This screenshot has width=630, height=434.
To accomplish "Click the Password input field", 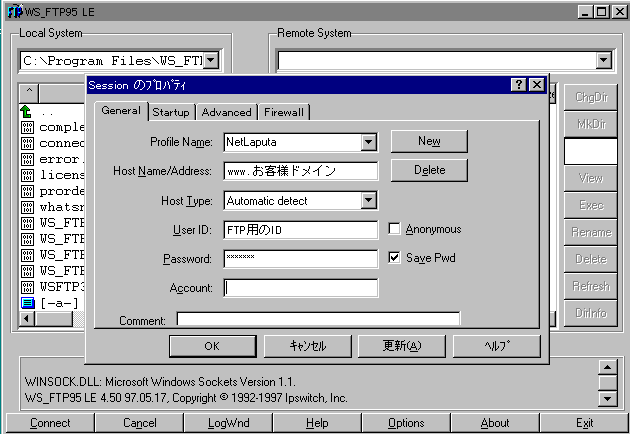I will coord(301,258).
